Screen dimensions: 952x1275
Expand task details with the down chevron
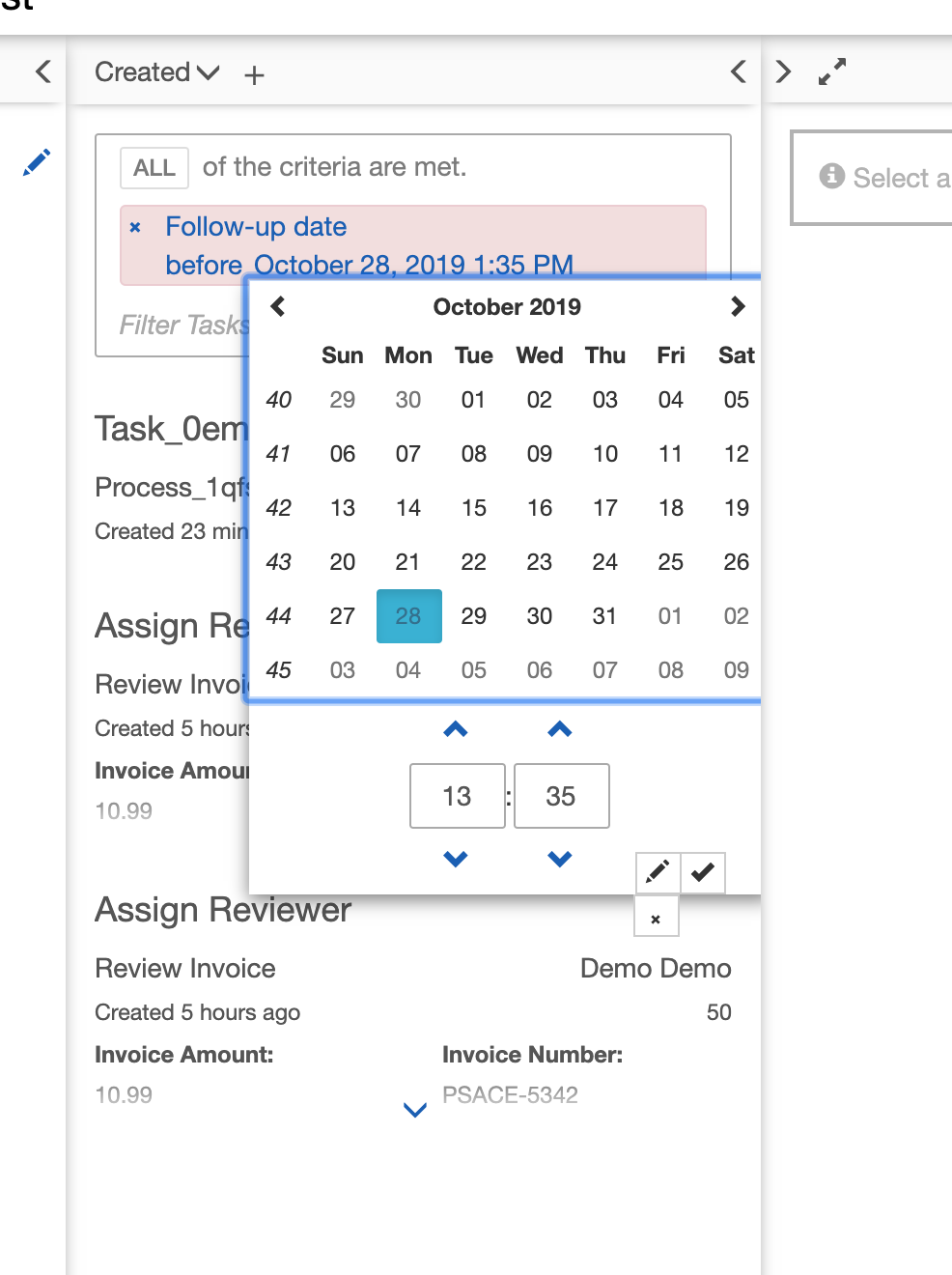click(415, 1110)
